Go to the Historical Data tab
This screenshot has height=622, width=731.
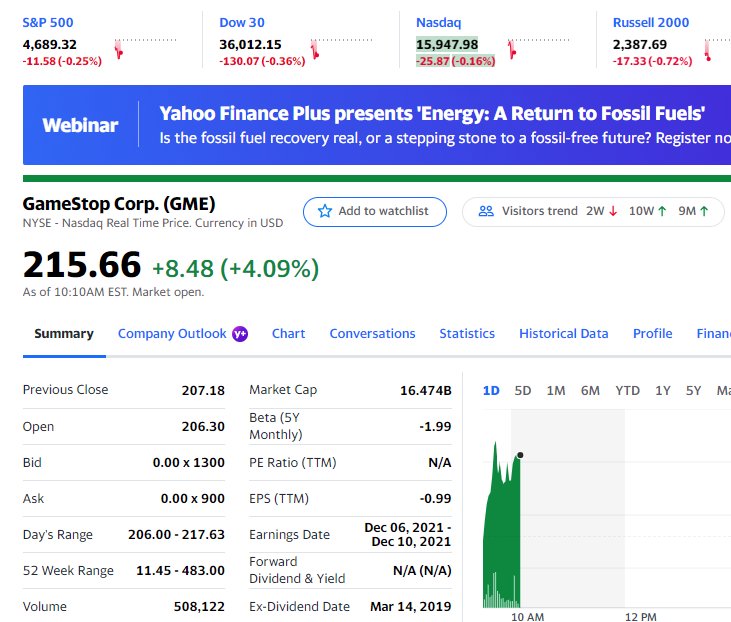[564, 334]
